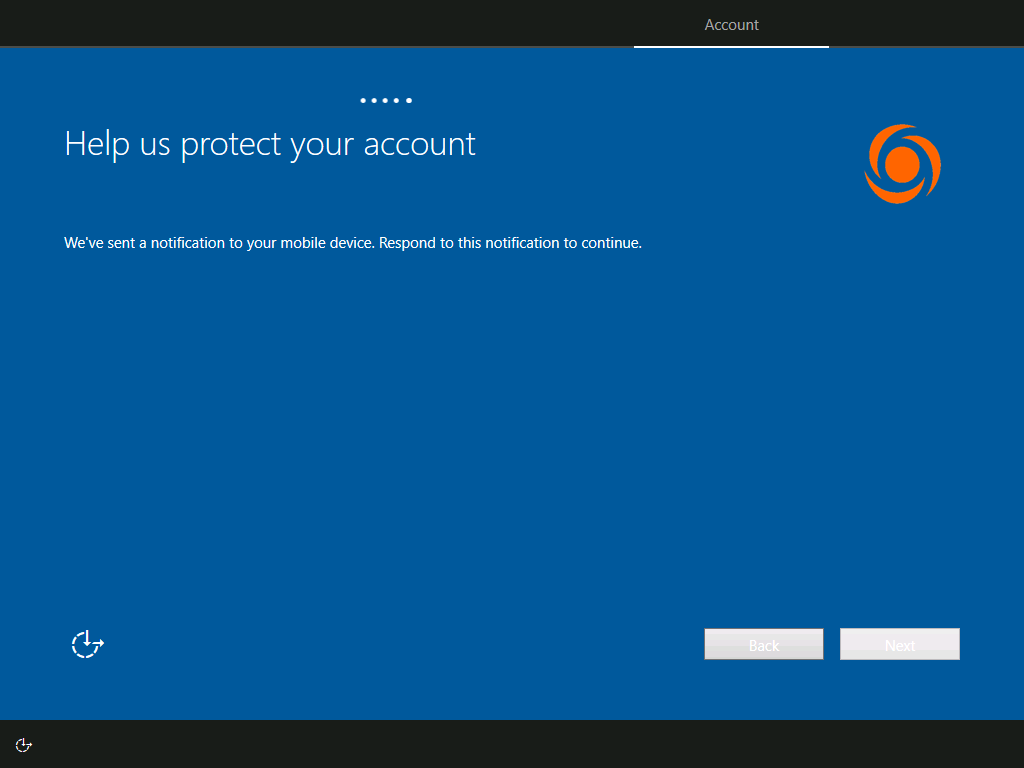
Task: Click the first dot of loading indicator
Action: [363, 100]
